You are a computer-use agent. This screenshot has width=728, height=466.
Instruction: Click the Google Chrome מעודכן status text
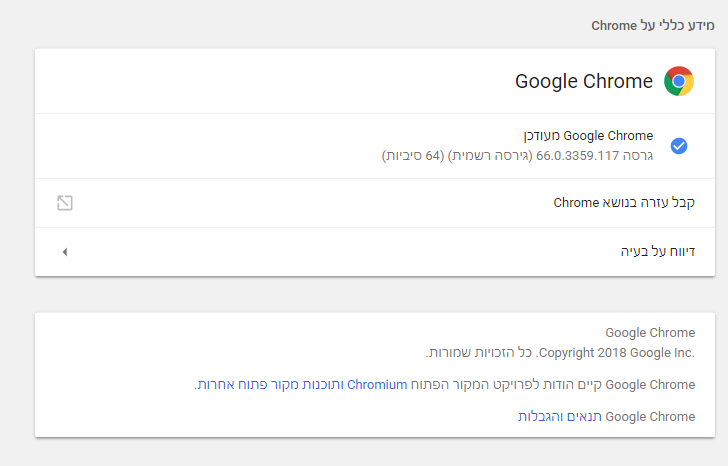(x=589, y=136)
